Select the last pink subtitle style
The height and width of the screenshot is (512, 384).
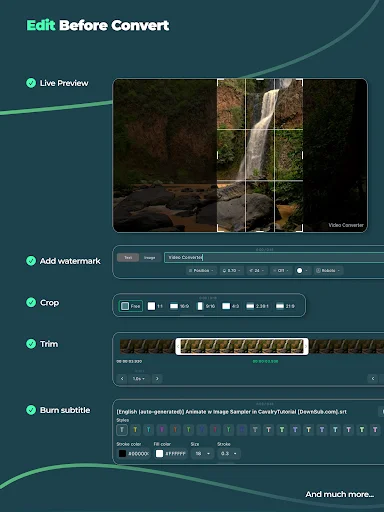375,430
